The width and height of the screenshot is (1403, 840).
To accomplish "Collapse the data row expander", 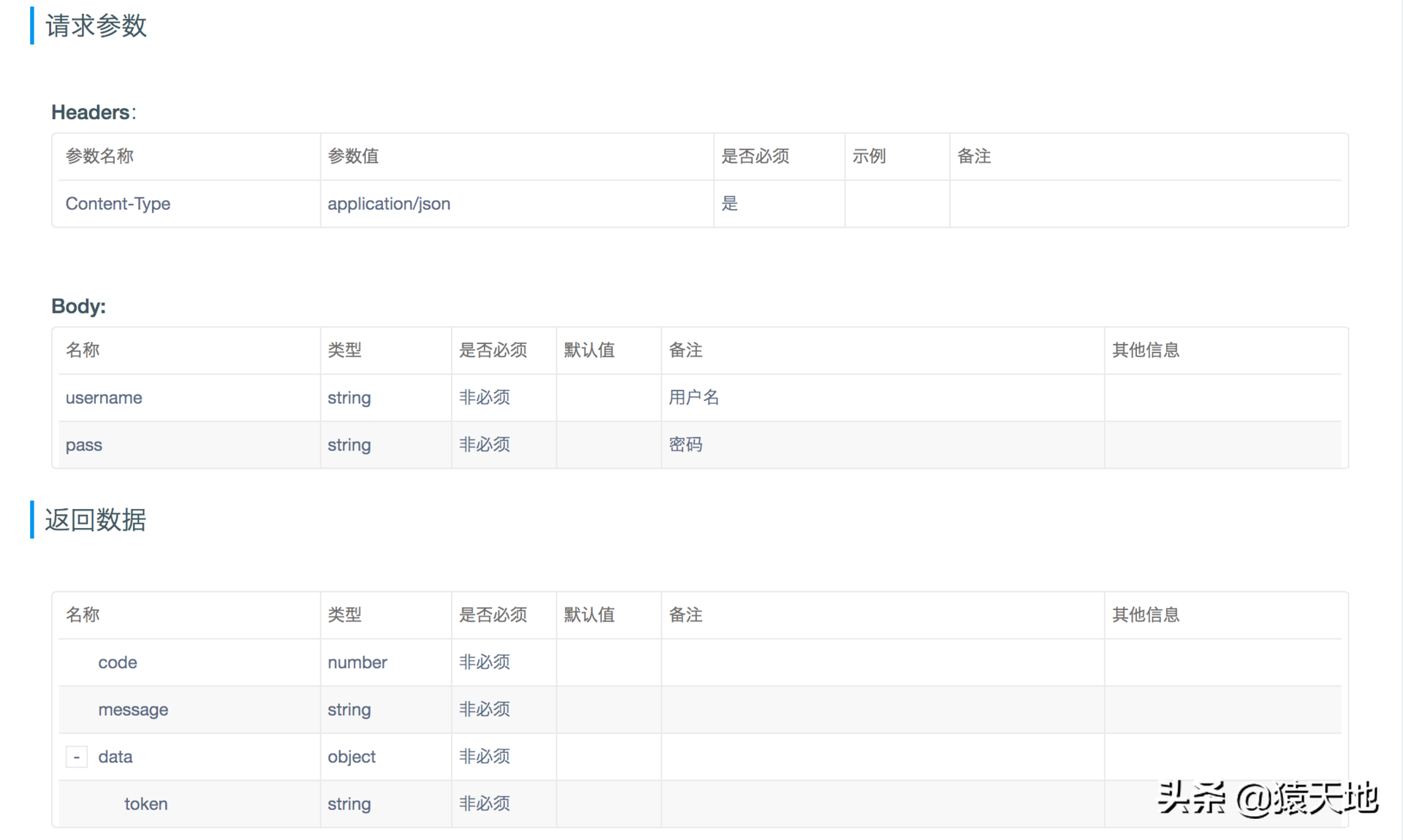I will point(77,757).
